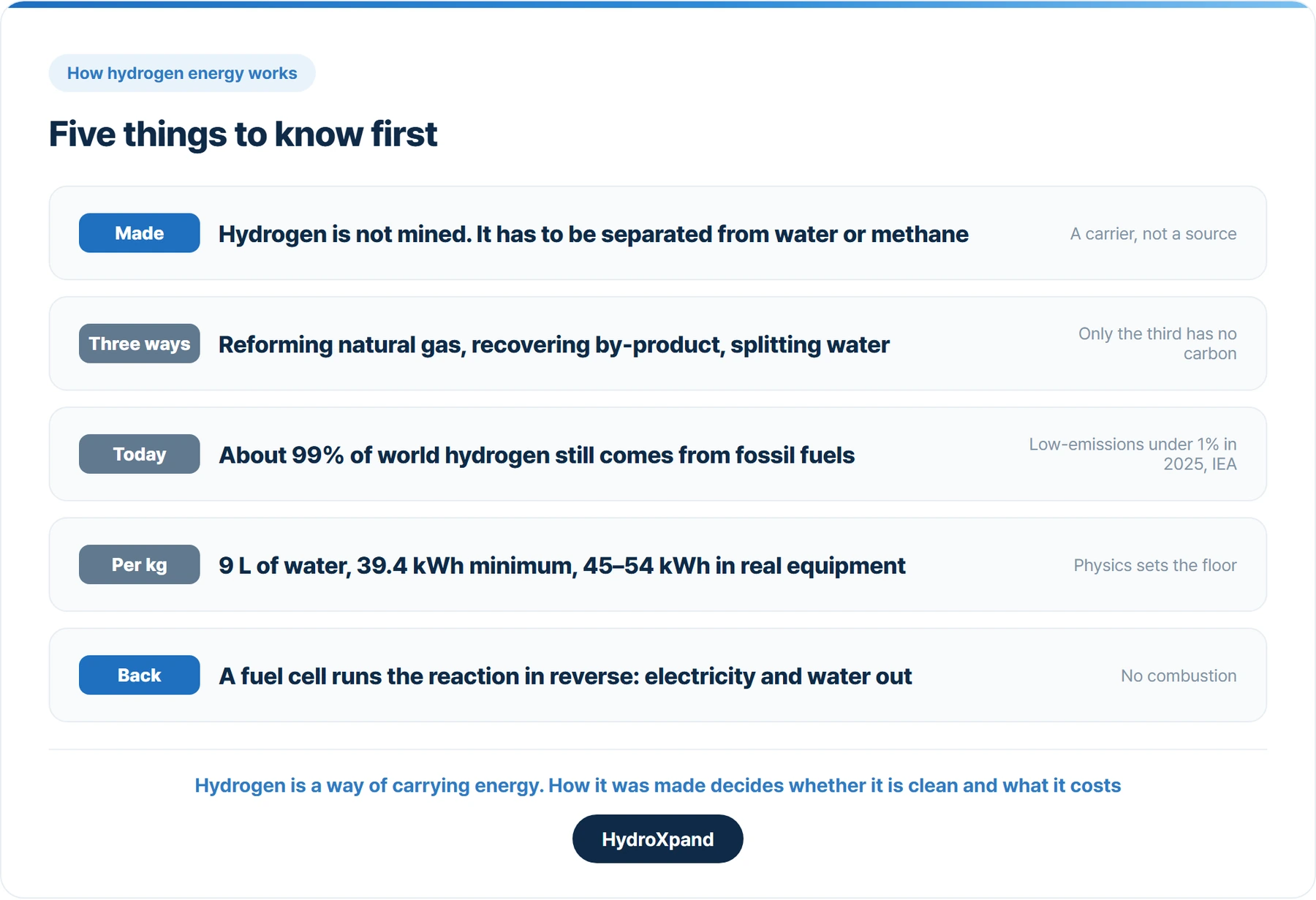This screenshot has width=1316, height=900.
Task: Click the note 'A carrier, not a source'
Action: [x=1153, y=234]
